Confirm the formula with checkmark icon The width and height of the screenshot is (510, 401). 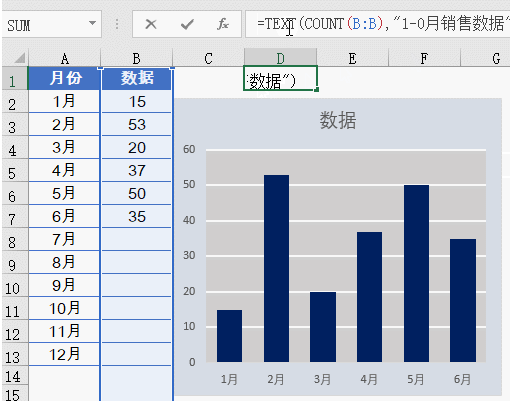point(187,24)
